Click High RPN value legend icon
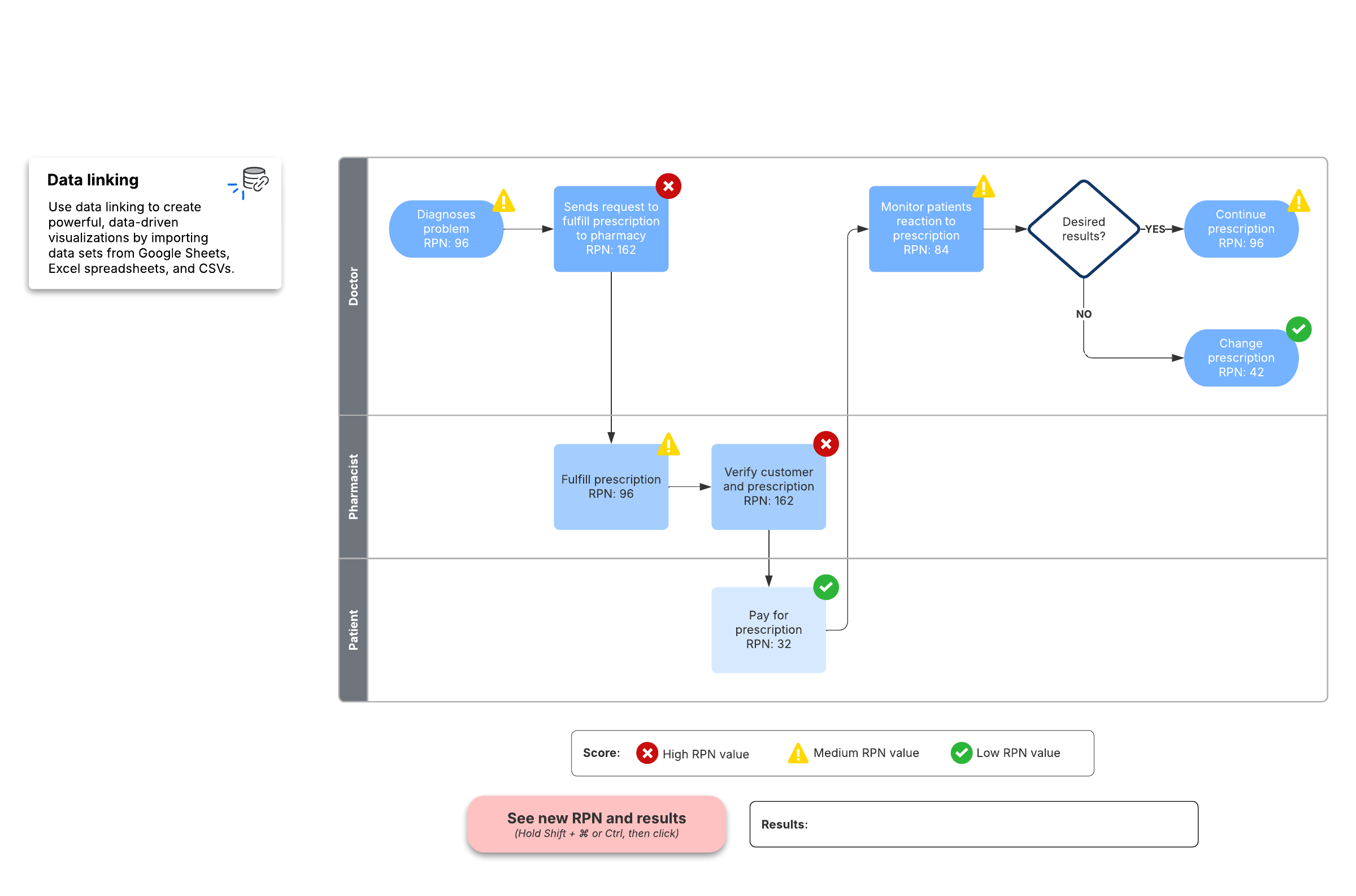The width and height of the screenshot is (1356, 896). (647, 753)
